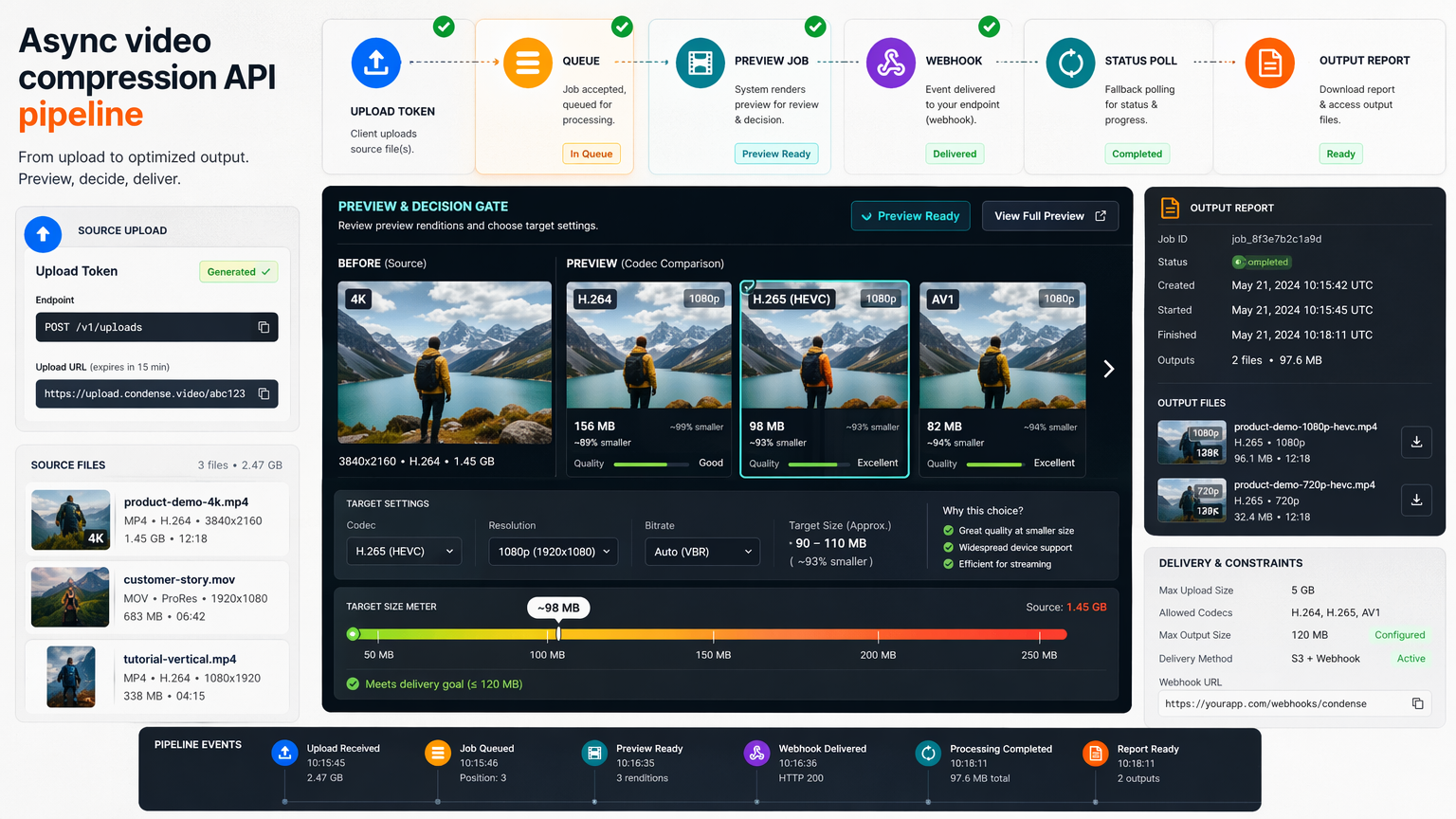
Task: Click the 250 MB mark on size meter
Action: click(x=1039, y=655)
